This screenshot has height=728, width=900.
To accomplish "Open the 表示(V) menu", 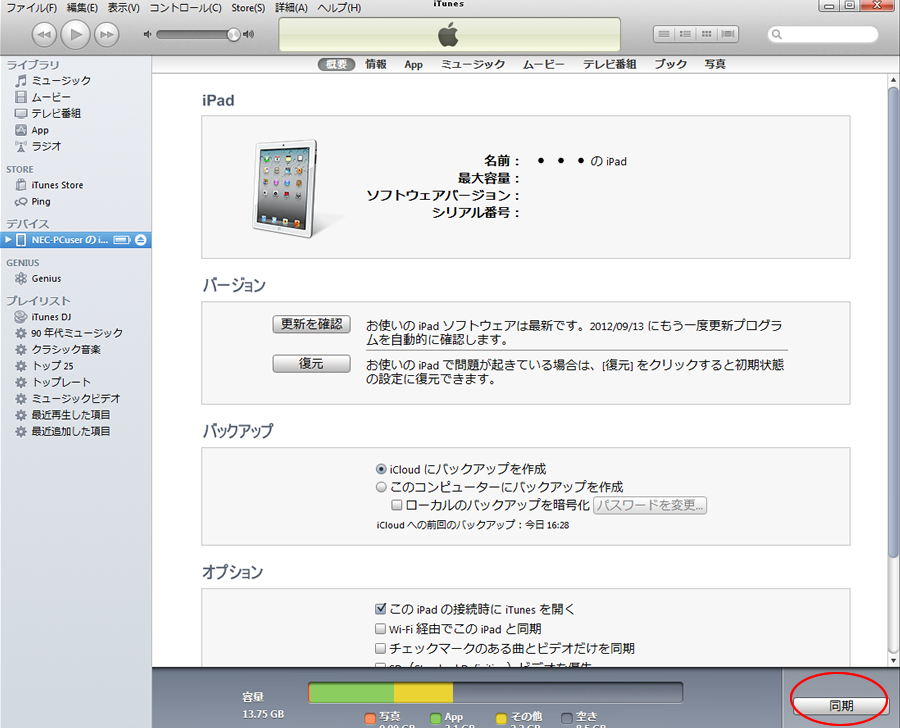I will click(123, 7).
